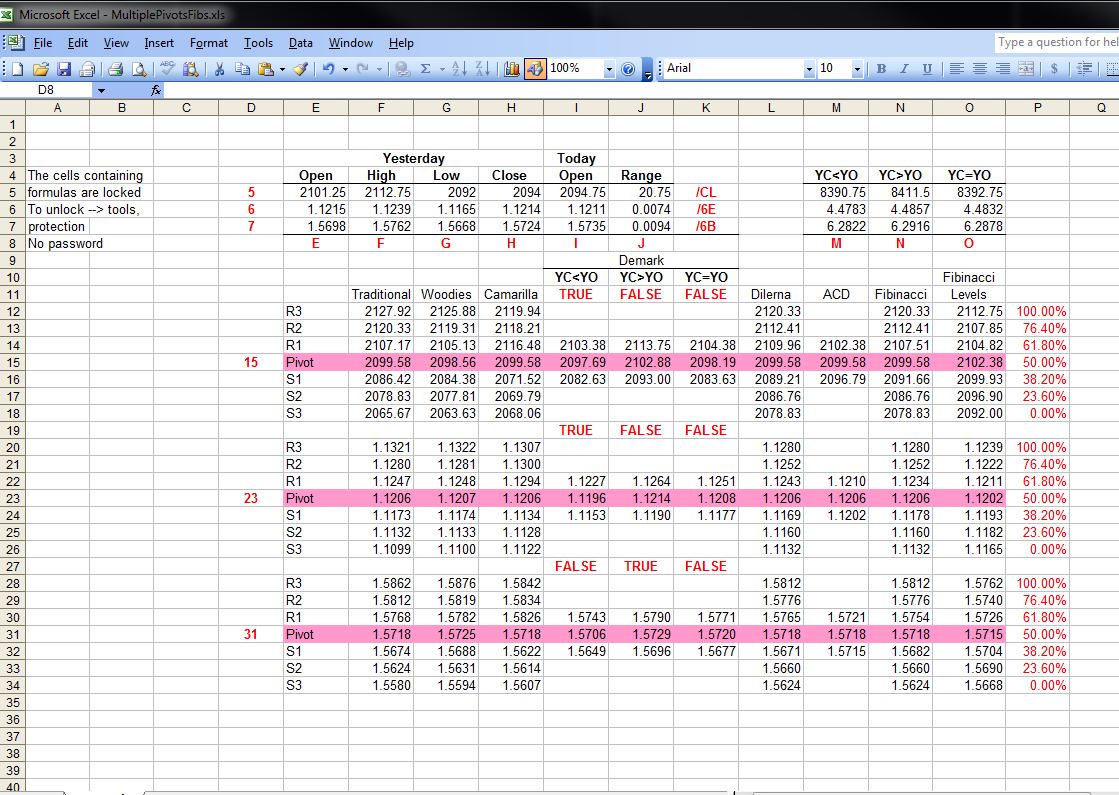Toggle Bold formatting

[881, 69]
